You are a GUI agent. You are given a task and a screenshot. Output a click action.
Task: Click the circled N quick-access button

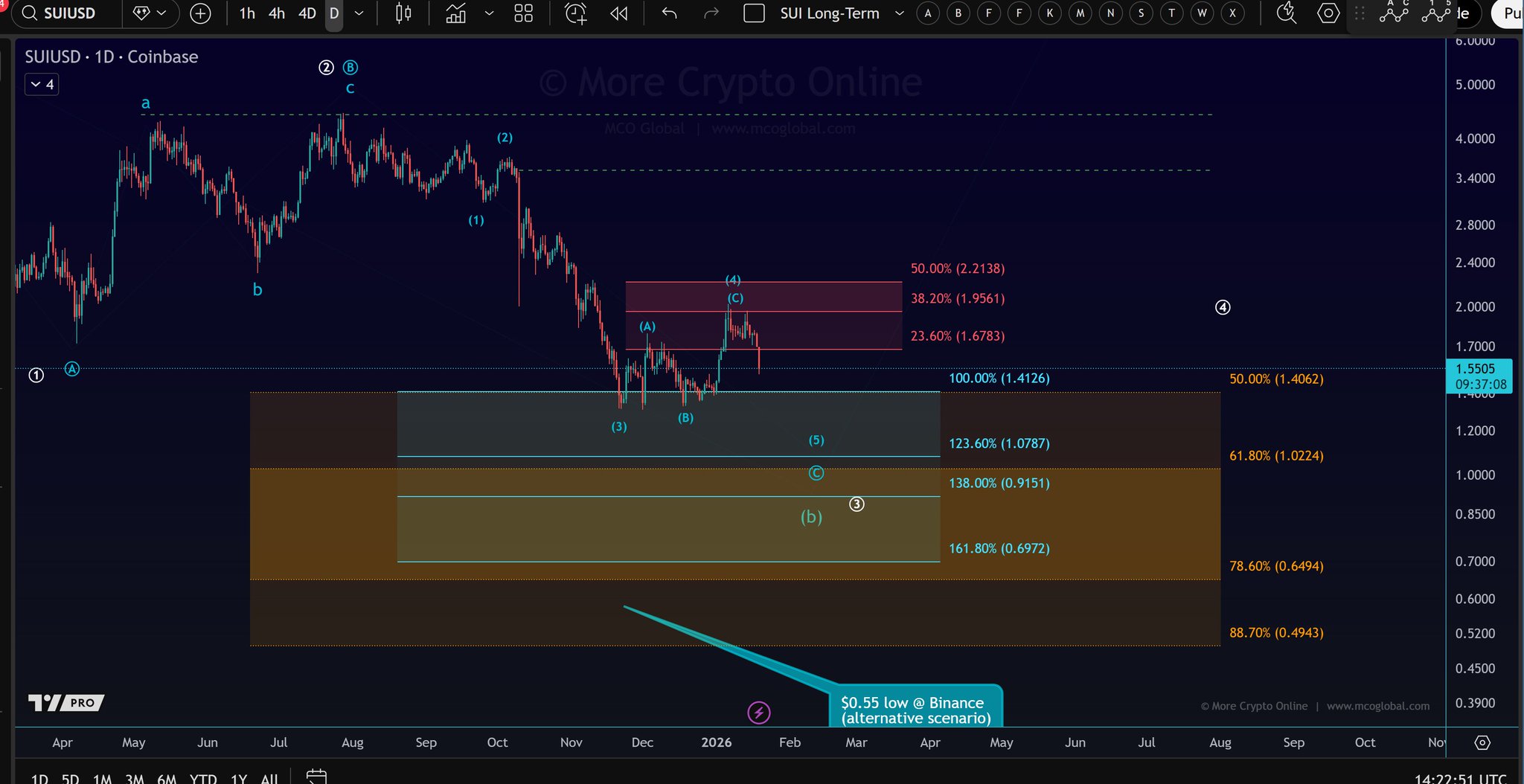coord(1111,13)
